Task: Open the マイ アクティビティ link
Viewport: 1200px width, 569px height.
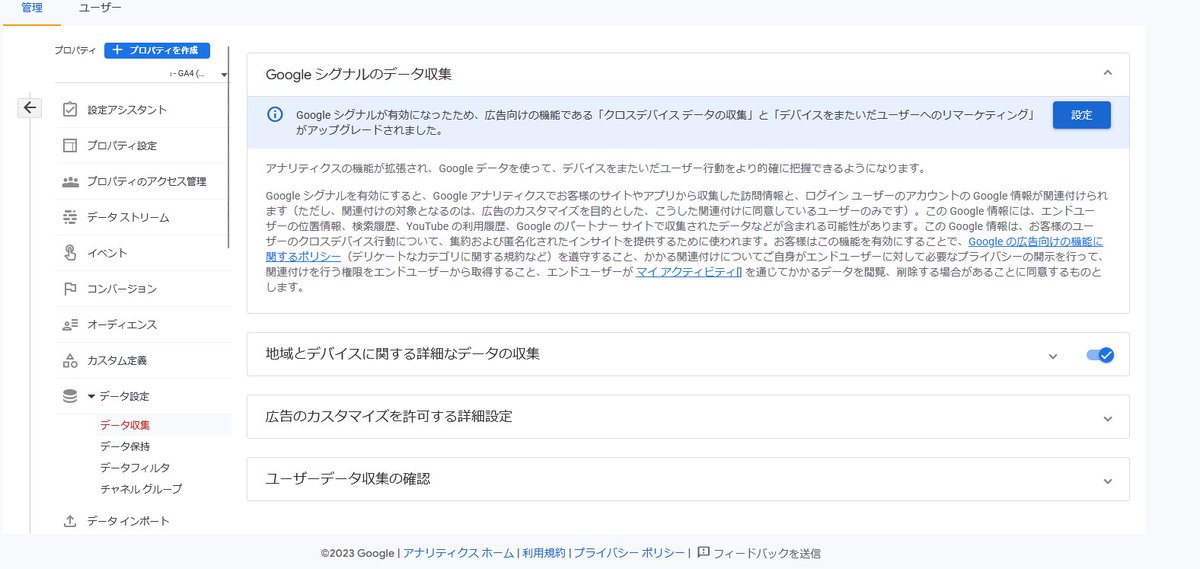Action: [688, 270]
